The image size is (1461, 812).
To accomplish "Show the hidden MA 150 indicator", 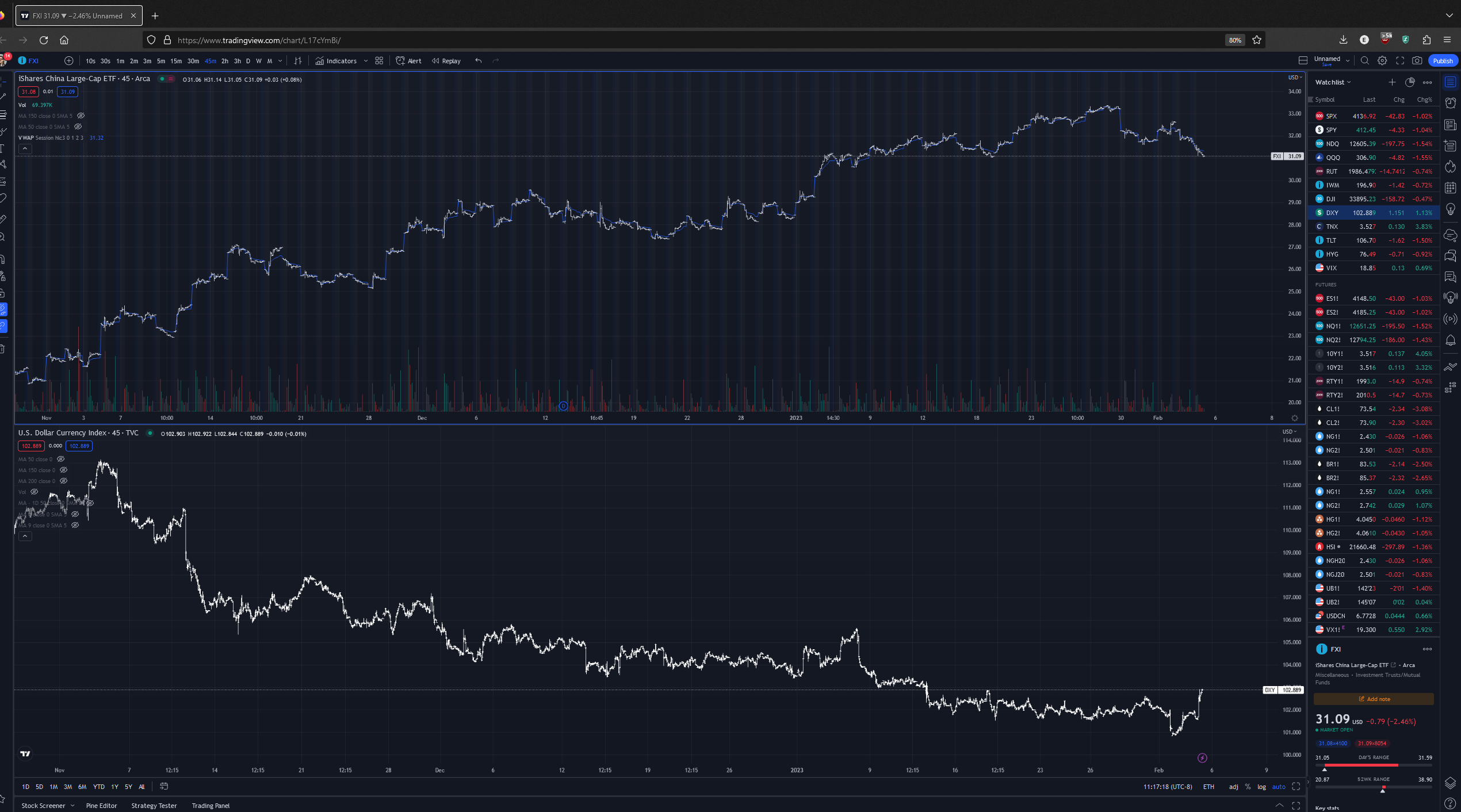I will [x=81, y=116].
